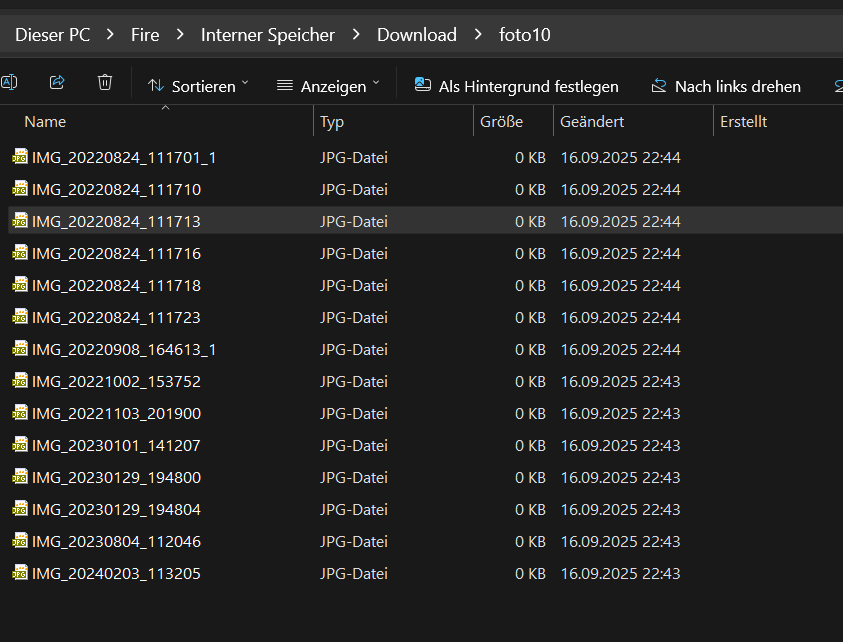Expand chevron after Dieser PC
The image size is (843, 642).
click(x=110, y=35)
